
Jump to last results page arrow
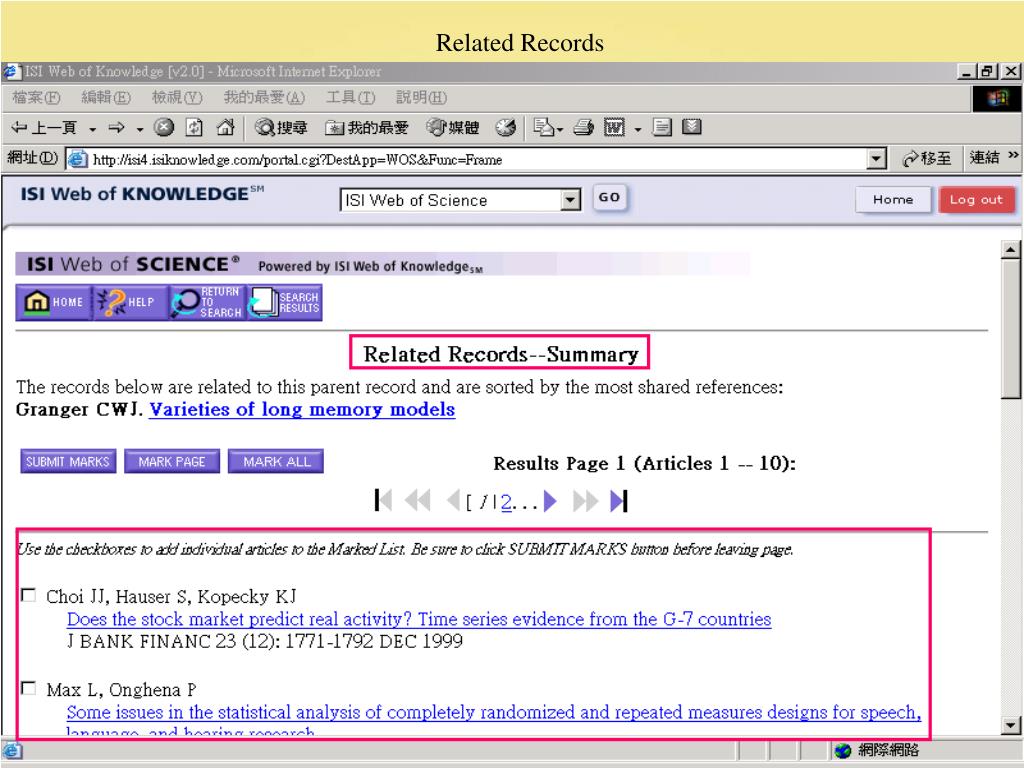point(618,501)
